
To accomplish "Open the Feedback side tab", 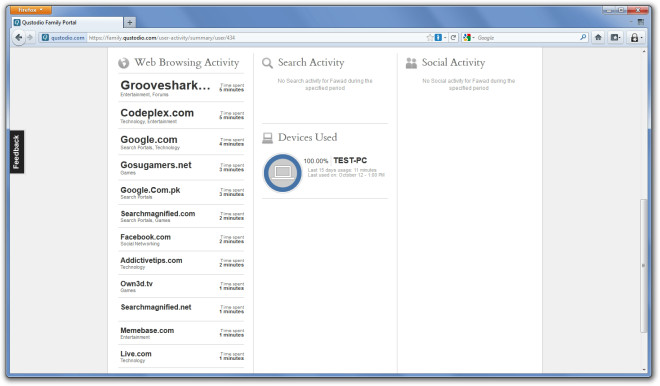I will tap(16, 152).
